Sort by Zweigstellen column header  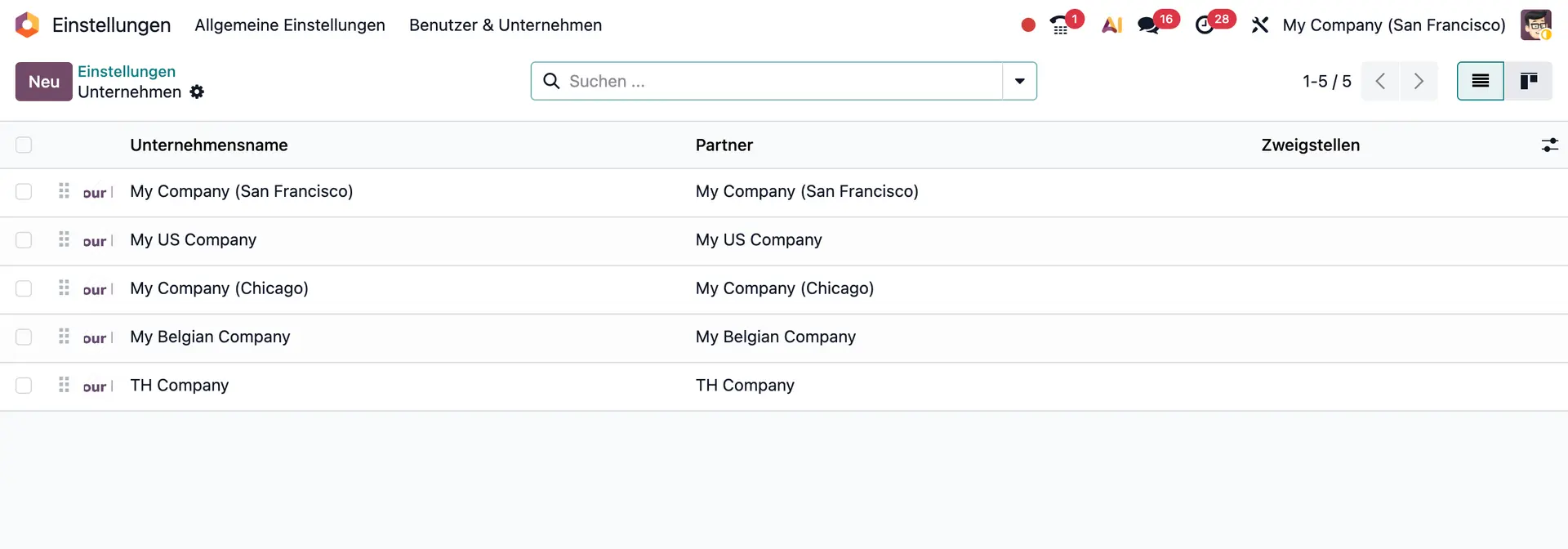pos(1311,145)
